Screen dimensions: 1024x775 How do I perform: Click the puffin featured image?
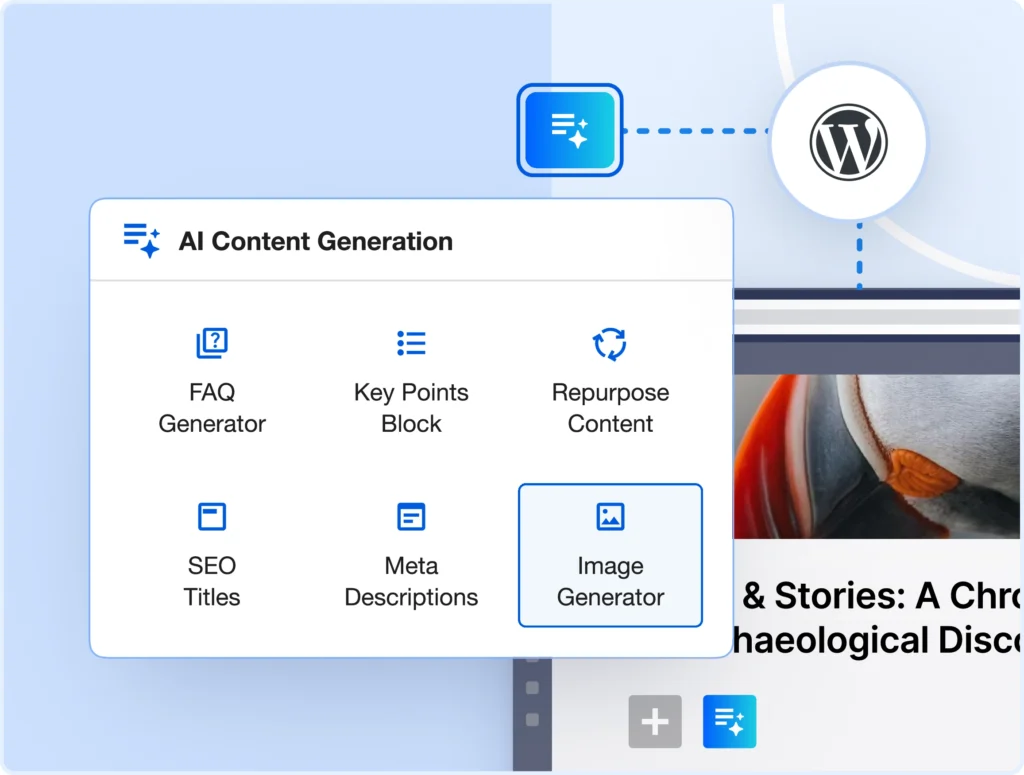[x=878, y=456]
